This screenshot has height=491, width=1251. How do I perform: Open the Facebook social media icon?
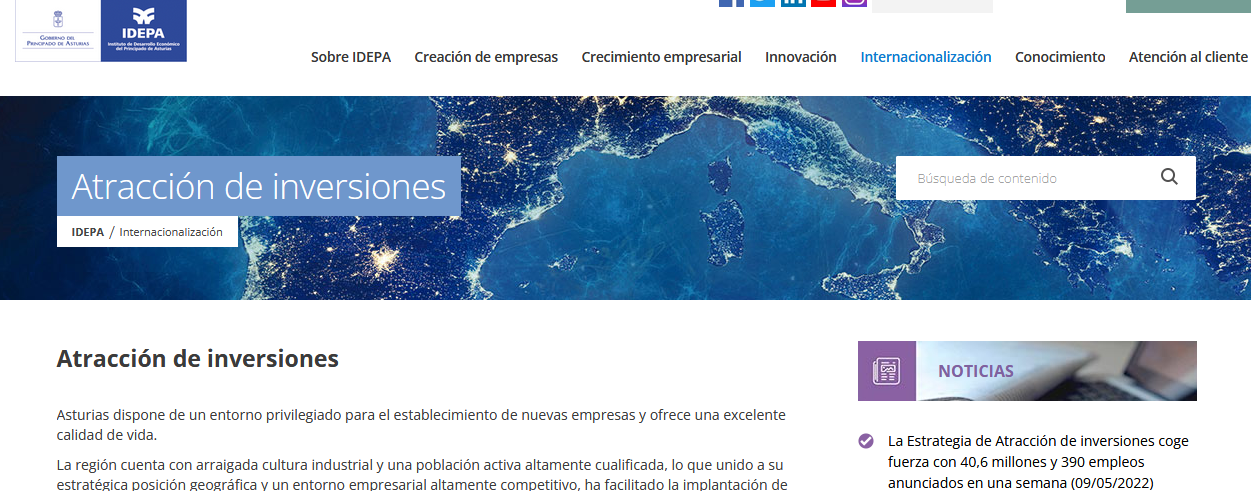(x=731, y=3)
